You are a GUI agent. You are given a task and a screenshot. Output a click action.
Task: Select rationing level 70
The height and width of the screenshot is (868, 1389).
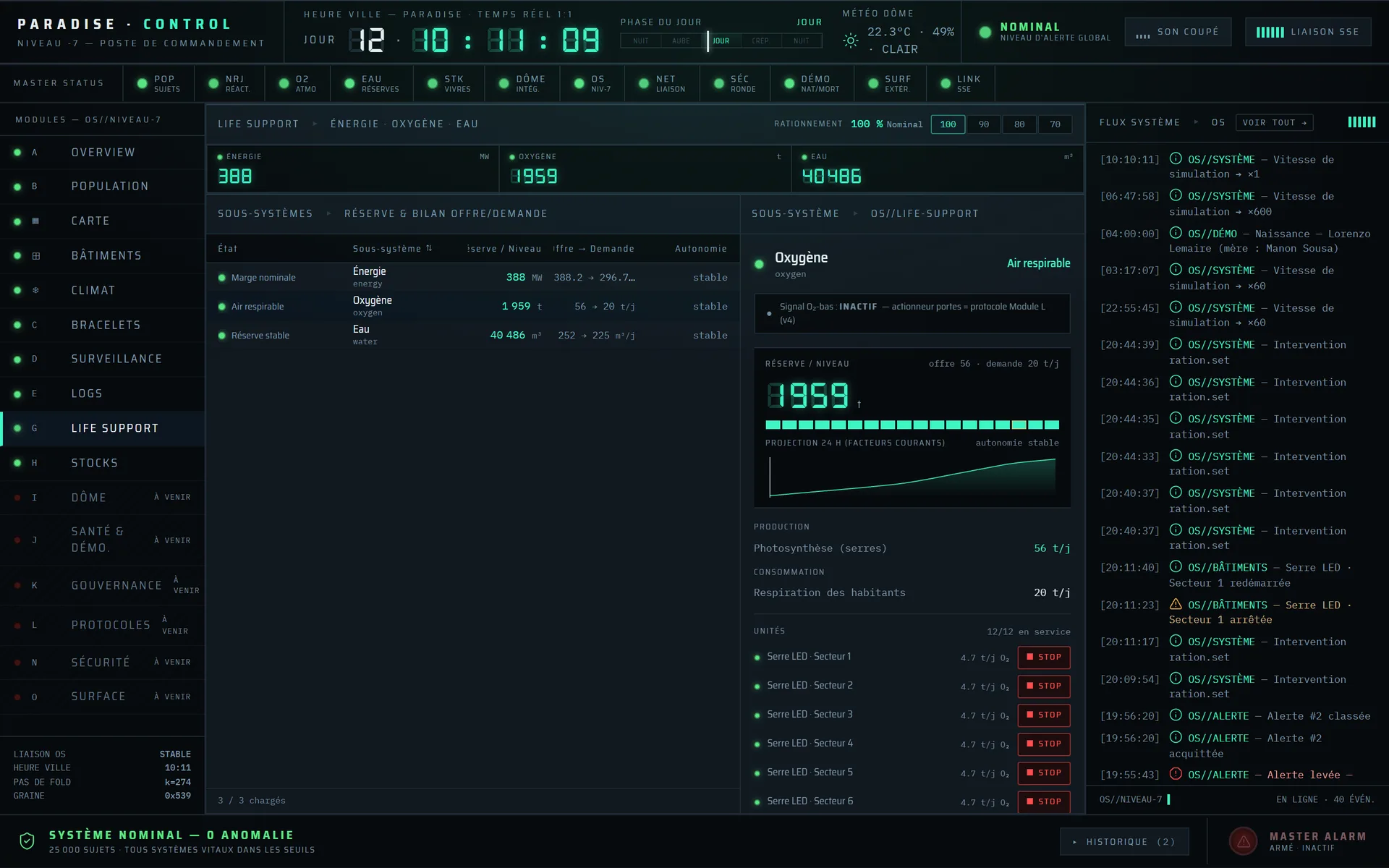point(1055,124)
